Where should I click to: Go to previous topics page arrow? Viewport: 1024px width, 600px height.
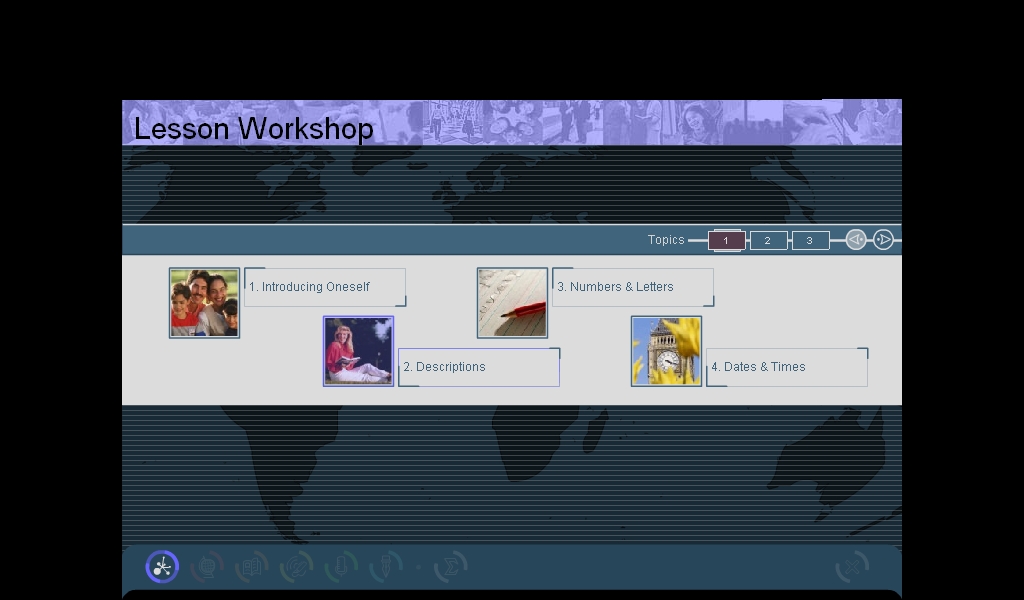pyautogui.click(x=856, y=240)
